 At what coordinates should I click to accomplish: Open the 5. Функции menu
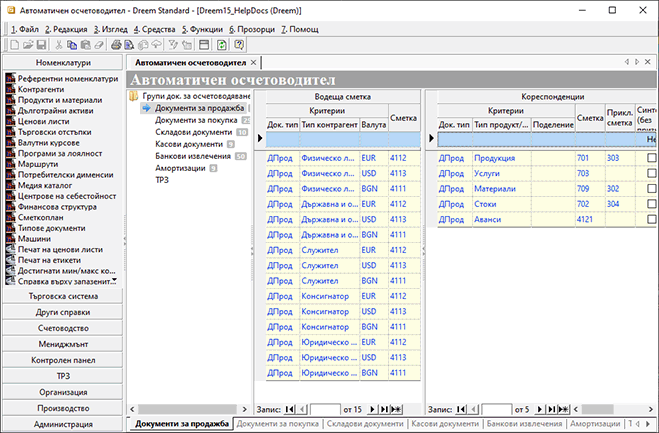point(202,29)
